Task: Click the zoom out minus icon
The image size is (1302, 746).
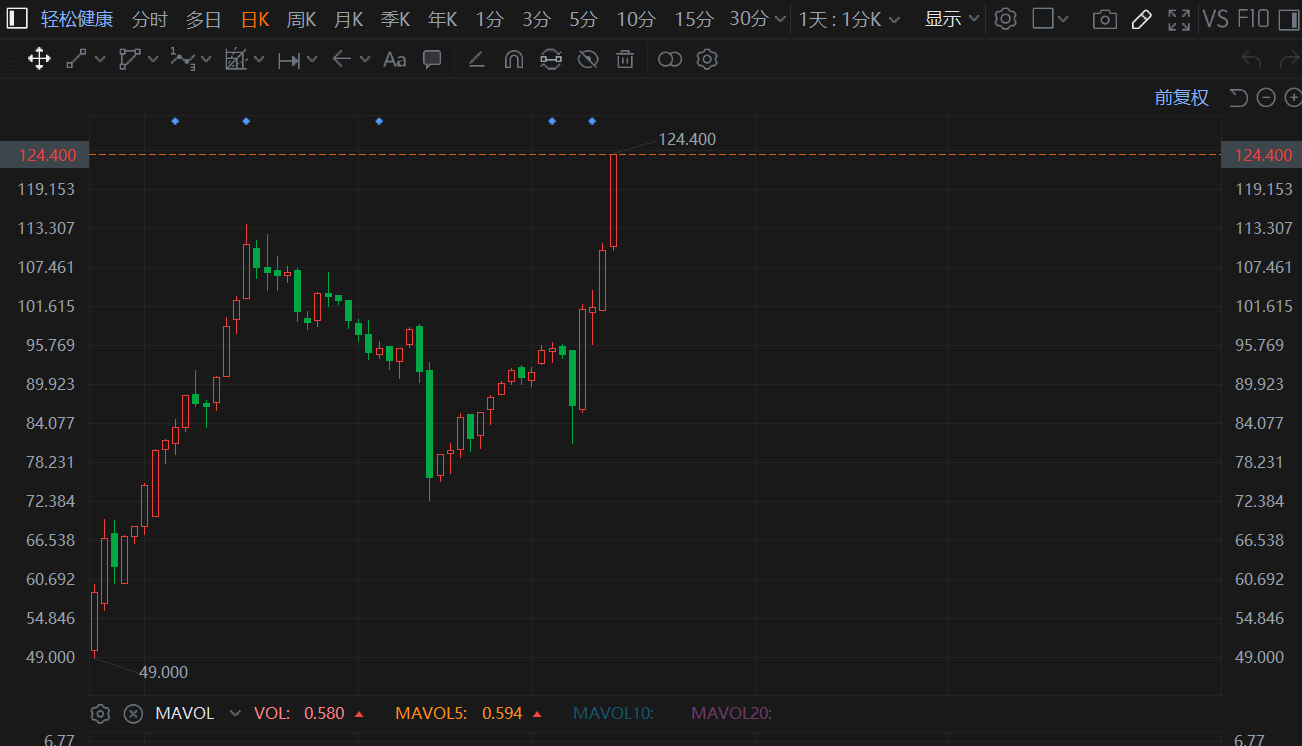Action: pyautogui.click(x=1266, y=97)
